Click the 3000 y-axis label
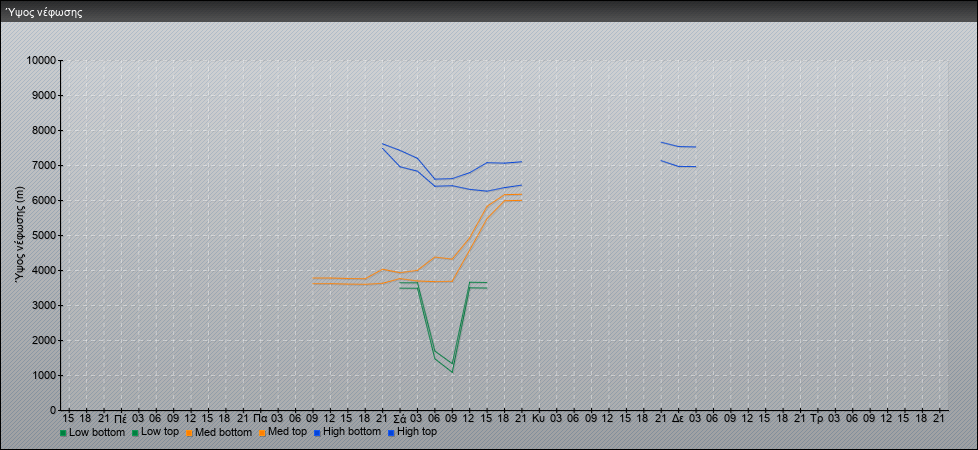The image size is (978, 450). click(43, 305)
